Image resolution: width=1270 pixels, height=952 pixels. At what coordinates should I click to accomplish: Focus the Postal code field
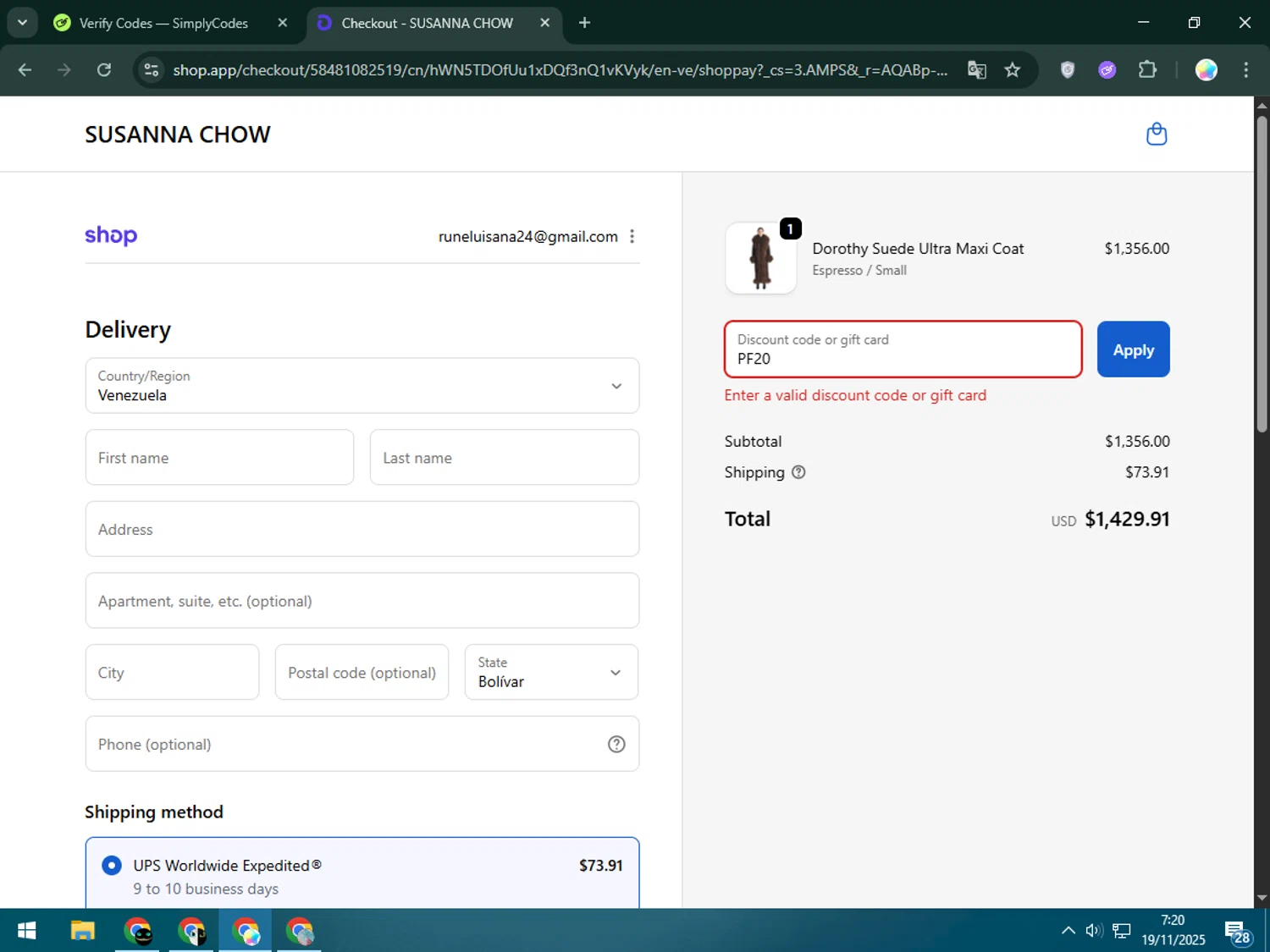coord(362,672)
